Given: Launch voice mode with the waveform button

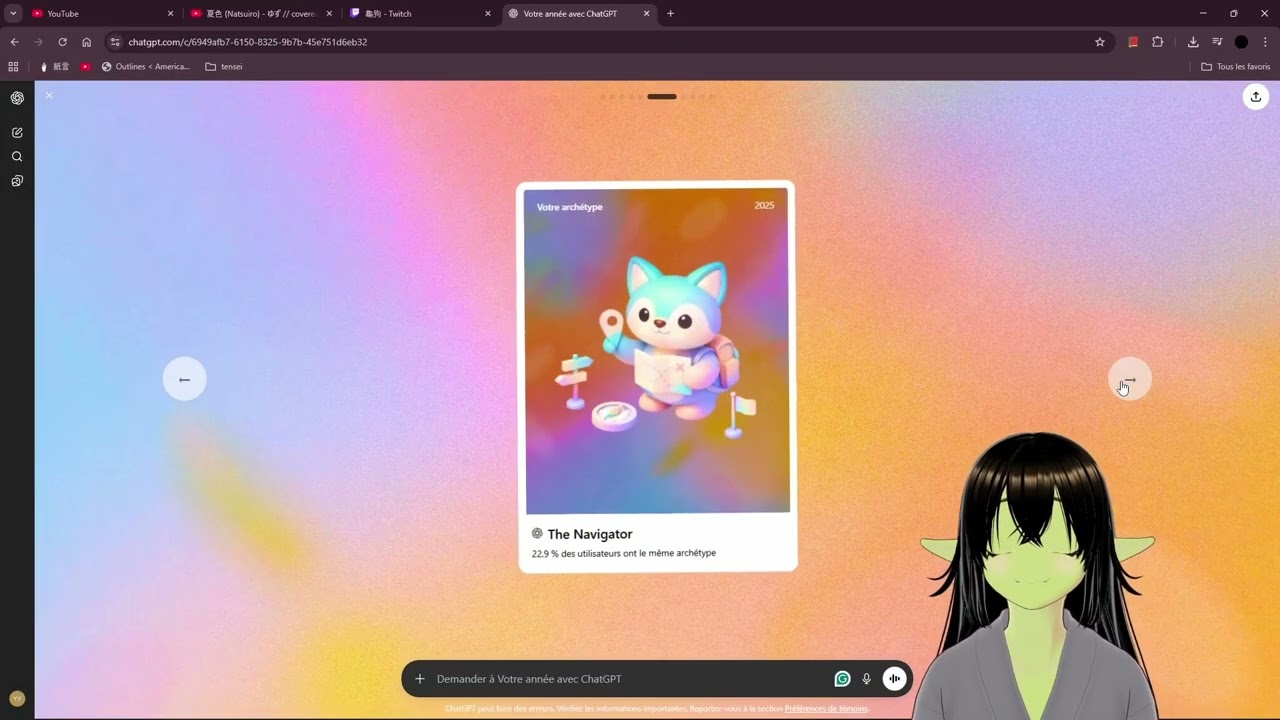Looking at the screenshot, I should pos(894,679).
